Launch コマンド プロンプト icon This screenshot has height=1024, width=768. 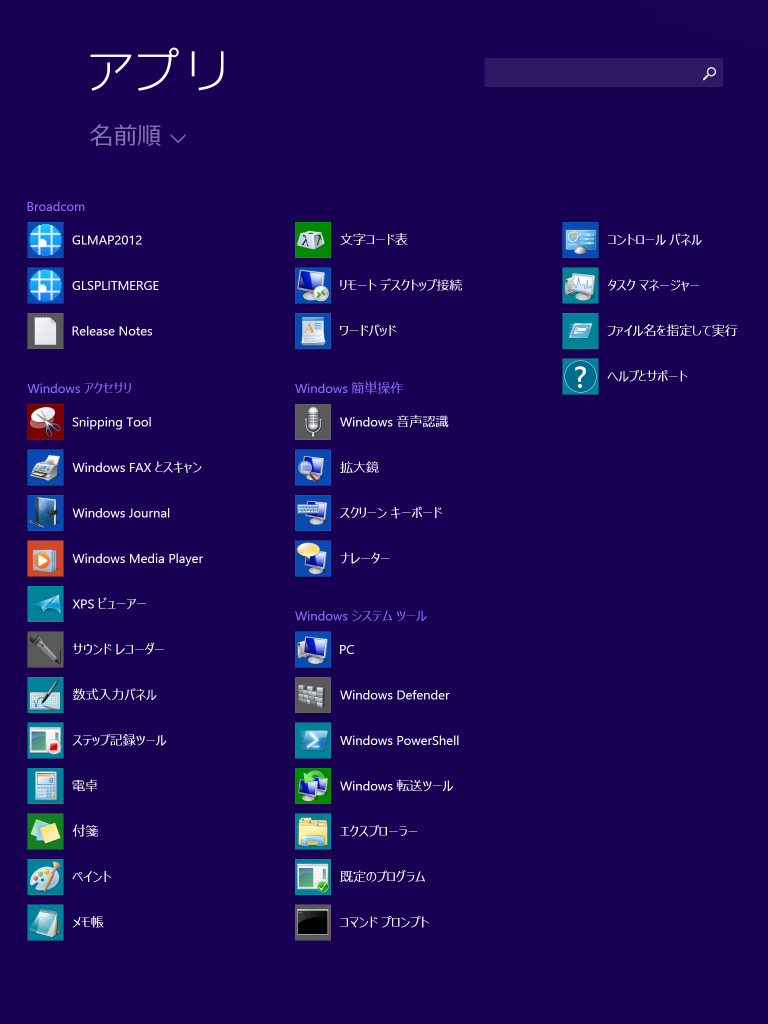click(x=313, y=922)
